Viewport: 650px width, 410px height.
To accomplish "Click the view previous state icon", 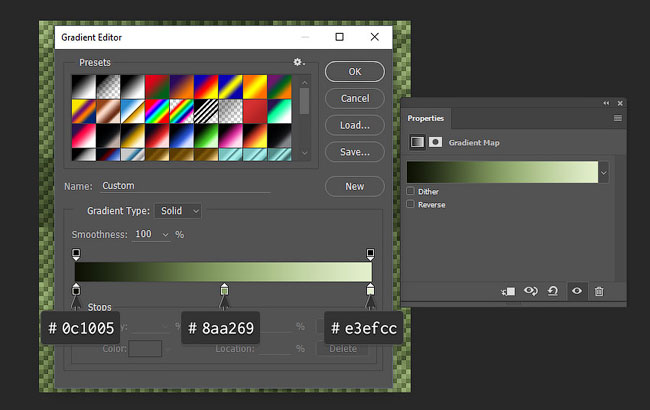I will [x=531, y=291].
